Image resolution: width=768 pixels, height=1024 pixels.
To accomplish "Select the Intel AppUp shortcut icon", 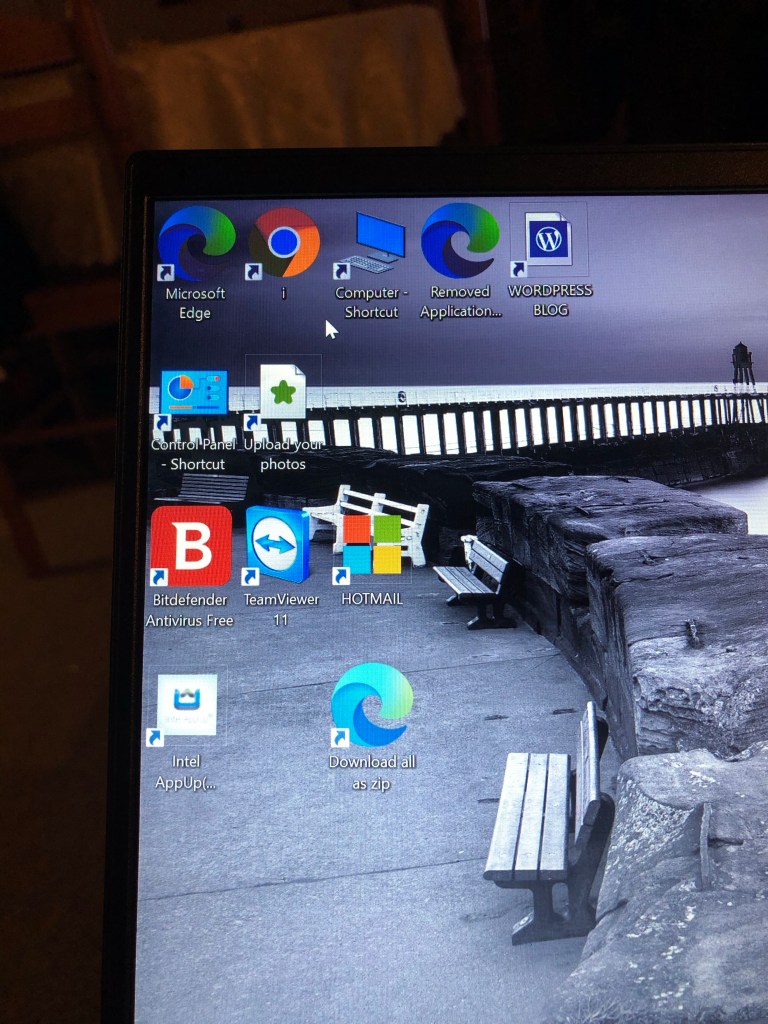I will (187, 706).
